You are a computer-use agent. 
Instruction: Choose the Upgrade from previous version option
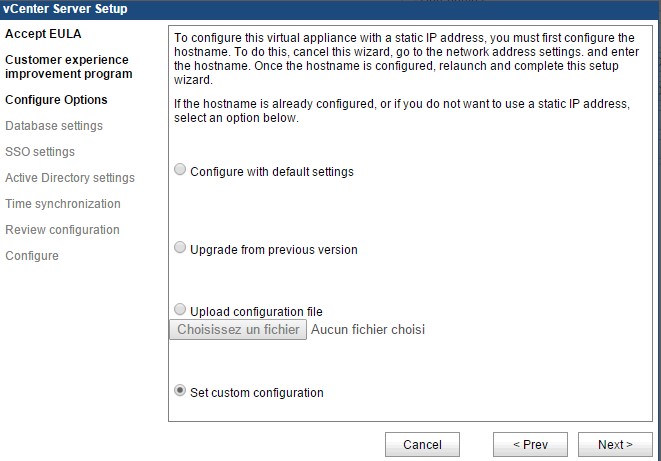pos(180,248)
